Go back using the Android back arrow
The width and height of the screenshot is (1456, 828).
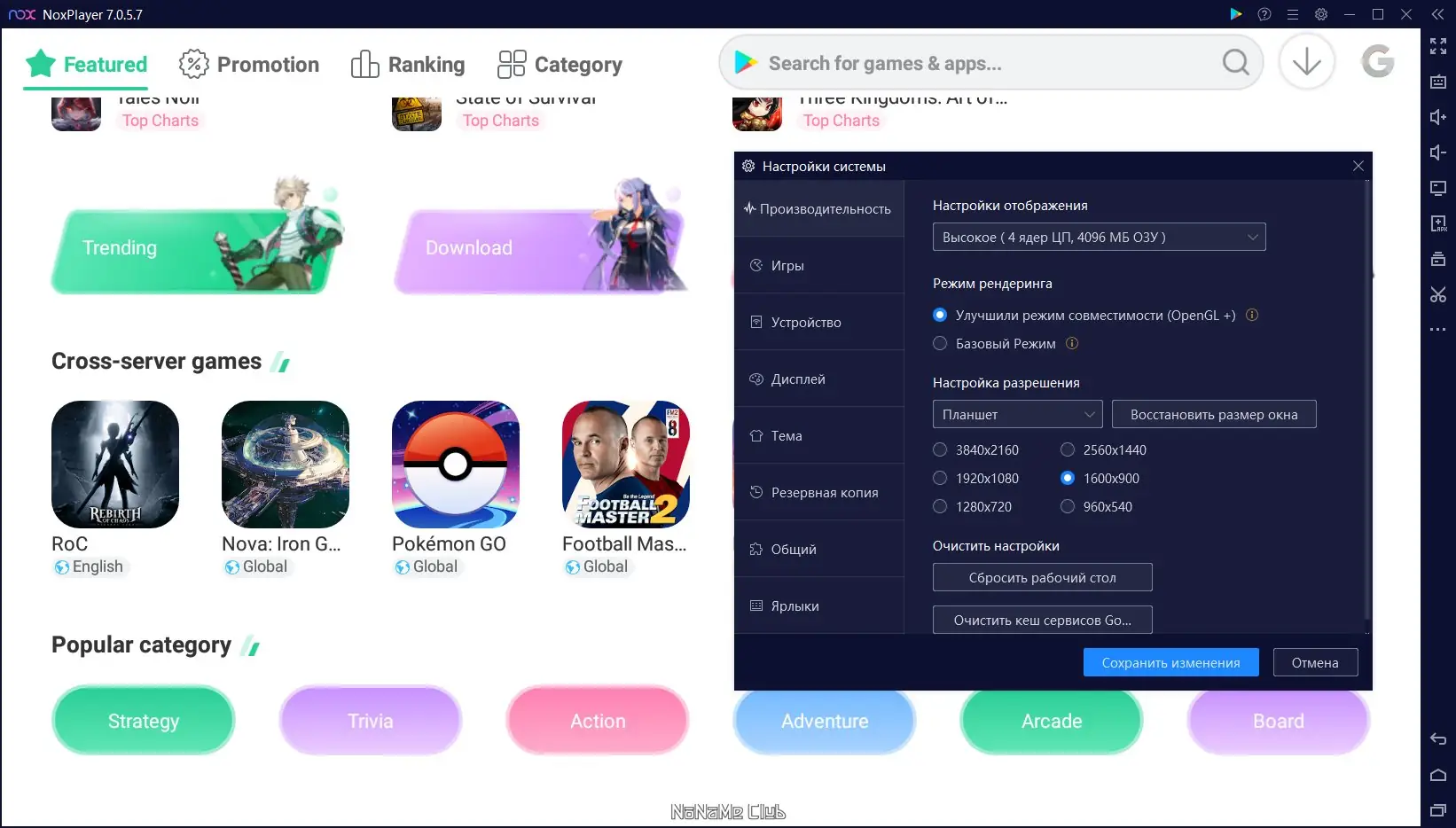click(x=1438, y=739)
